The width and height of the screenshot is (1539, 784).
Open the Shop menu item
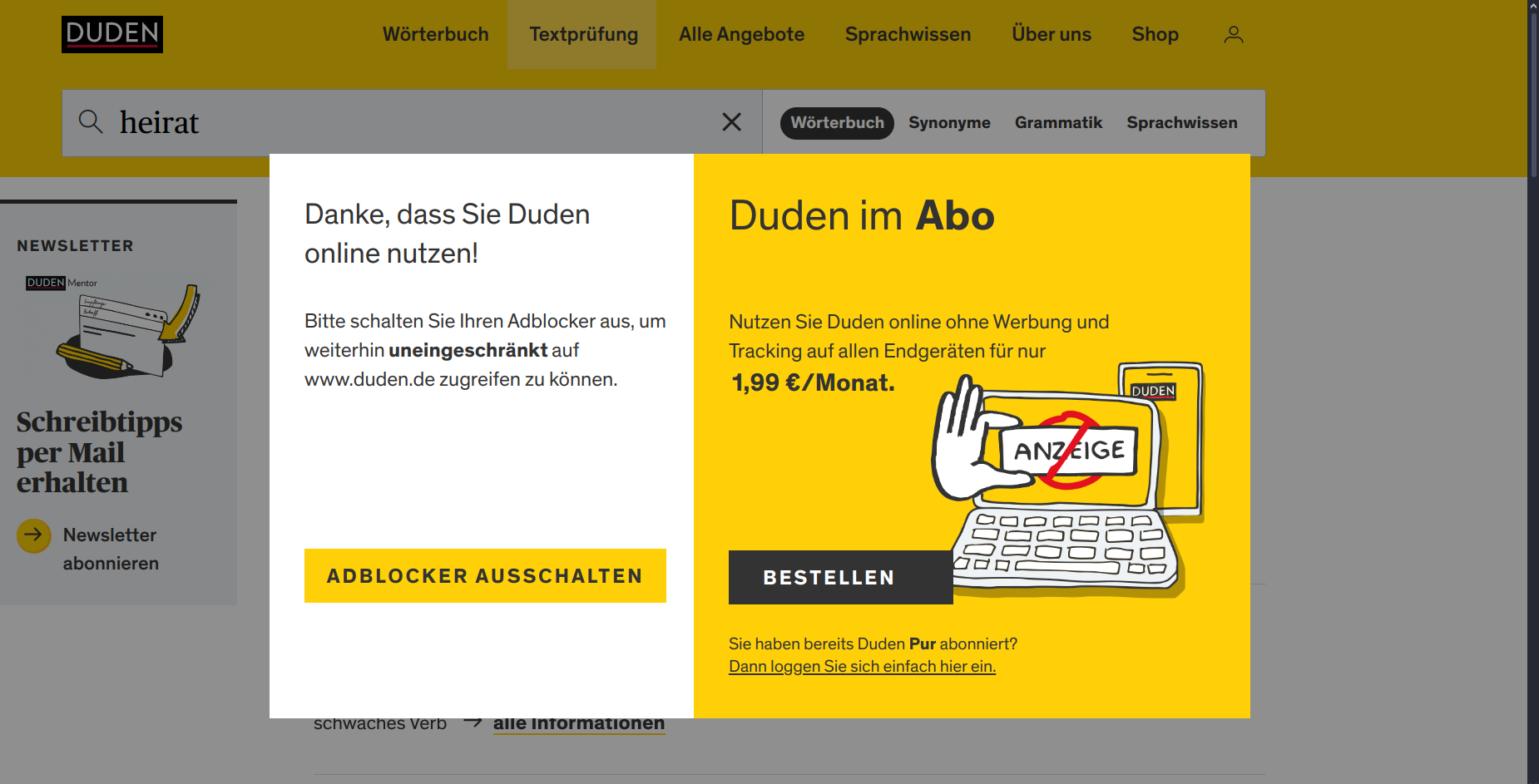[x=1155, y=34]
